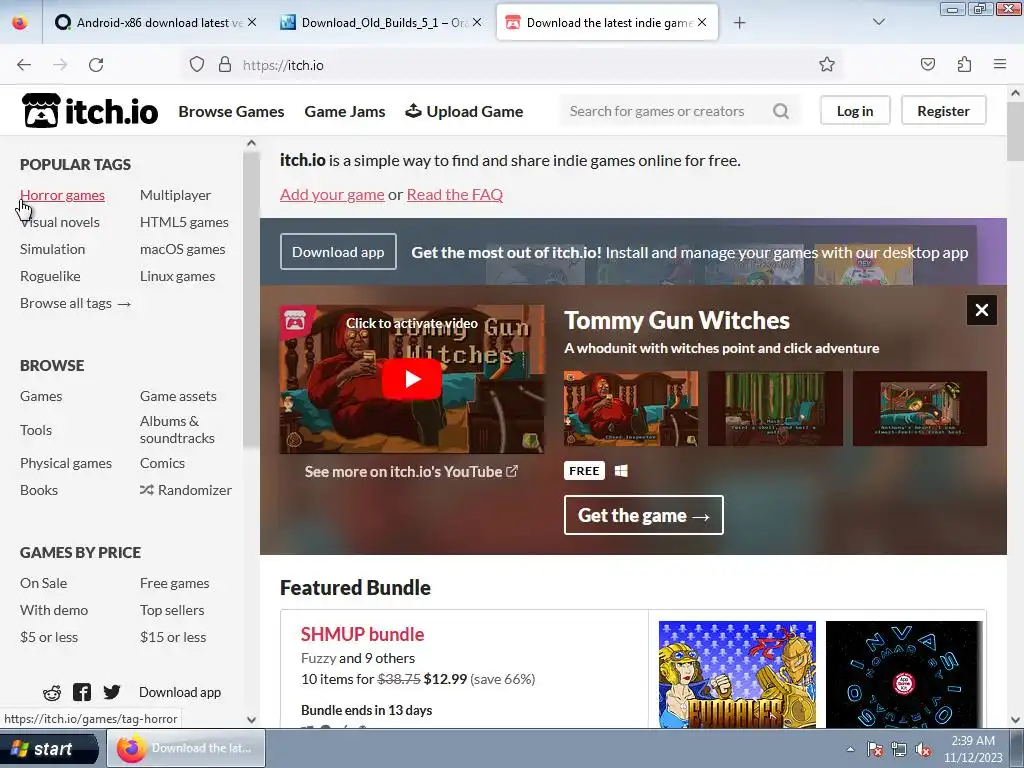Open the Roguelike tag
1024x768 pixels.
pyautogui.click(x=50, y=276)
